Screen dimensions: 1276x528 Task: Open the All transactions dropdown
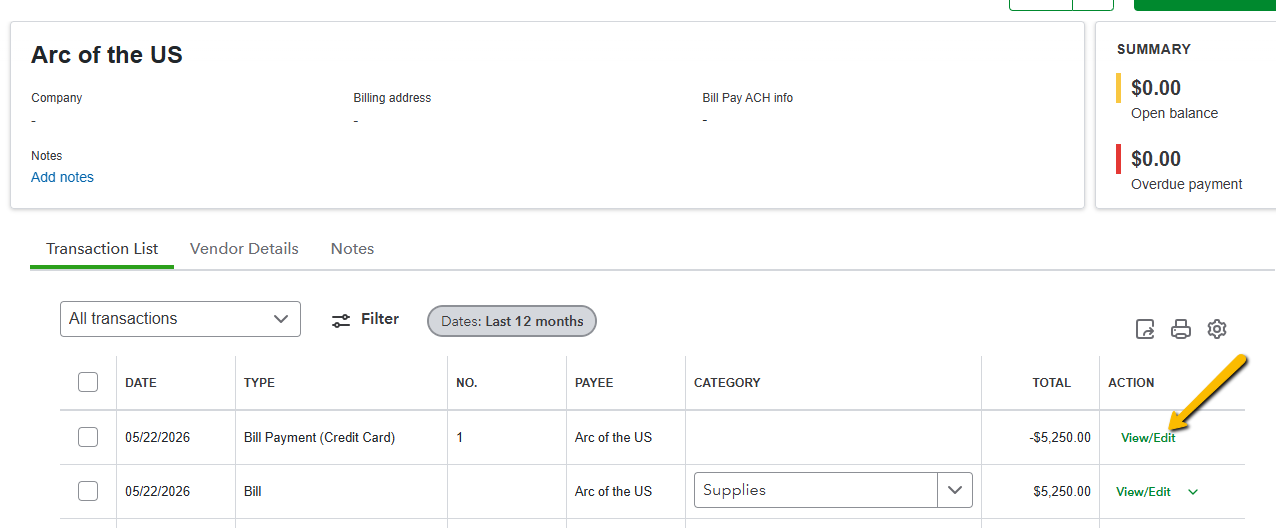[180, 319]
